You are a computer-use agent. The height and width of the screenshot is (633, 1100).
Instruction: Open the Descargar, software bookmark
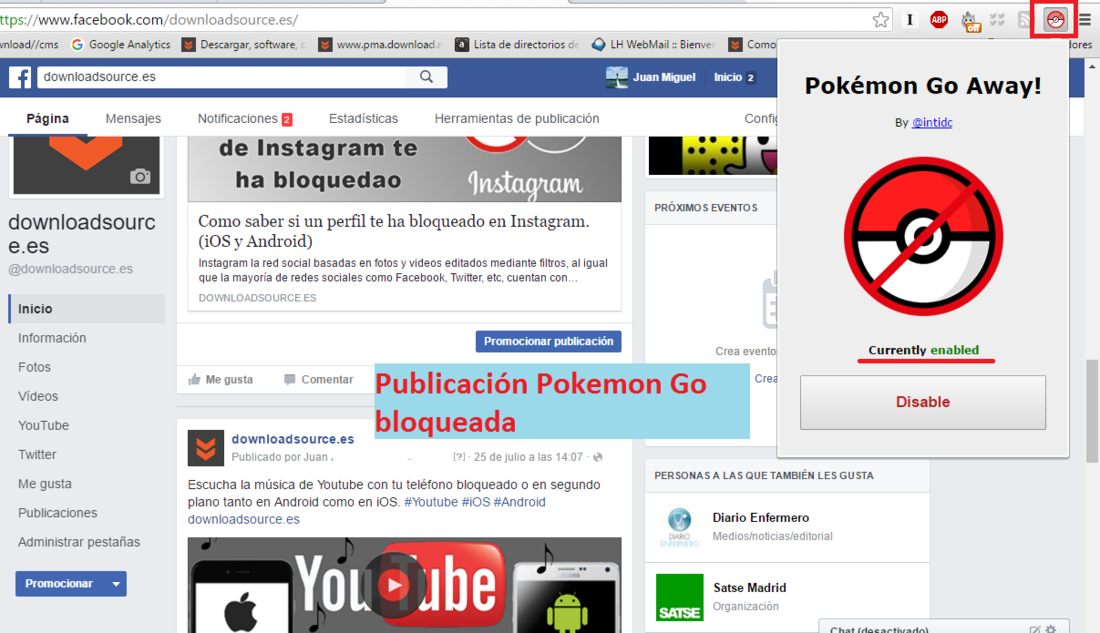click(244, 44)
